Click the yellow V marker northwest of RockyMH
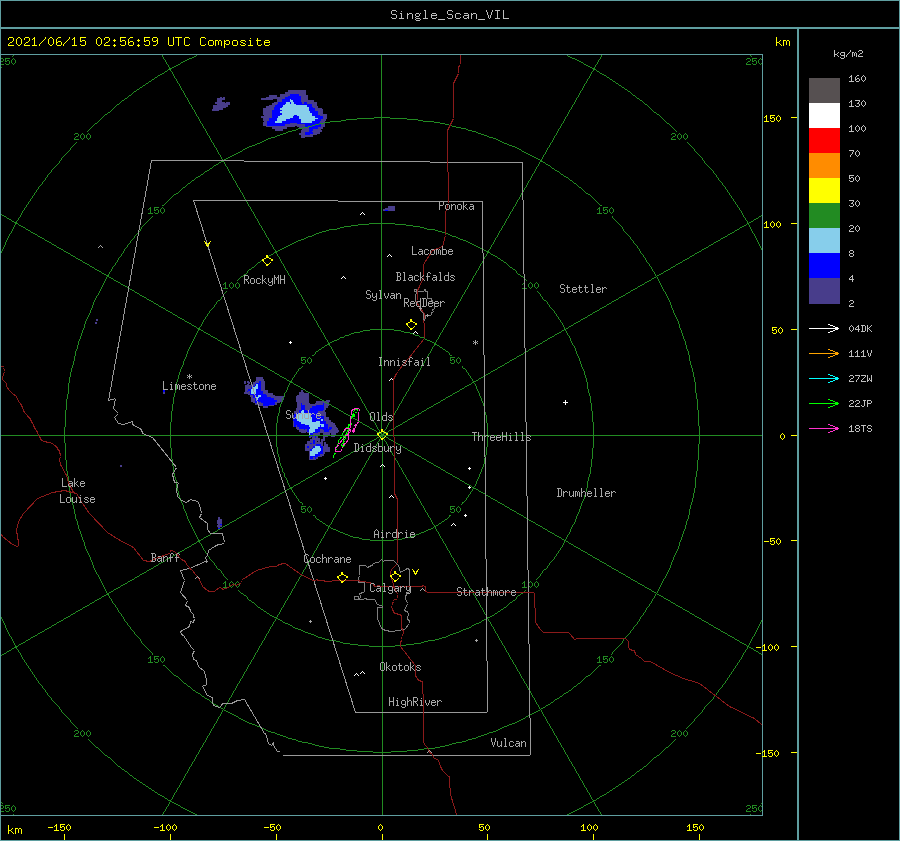Viewport: 900px width, 841px height. pyautogui.click(x=208, y=244)
